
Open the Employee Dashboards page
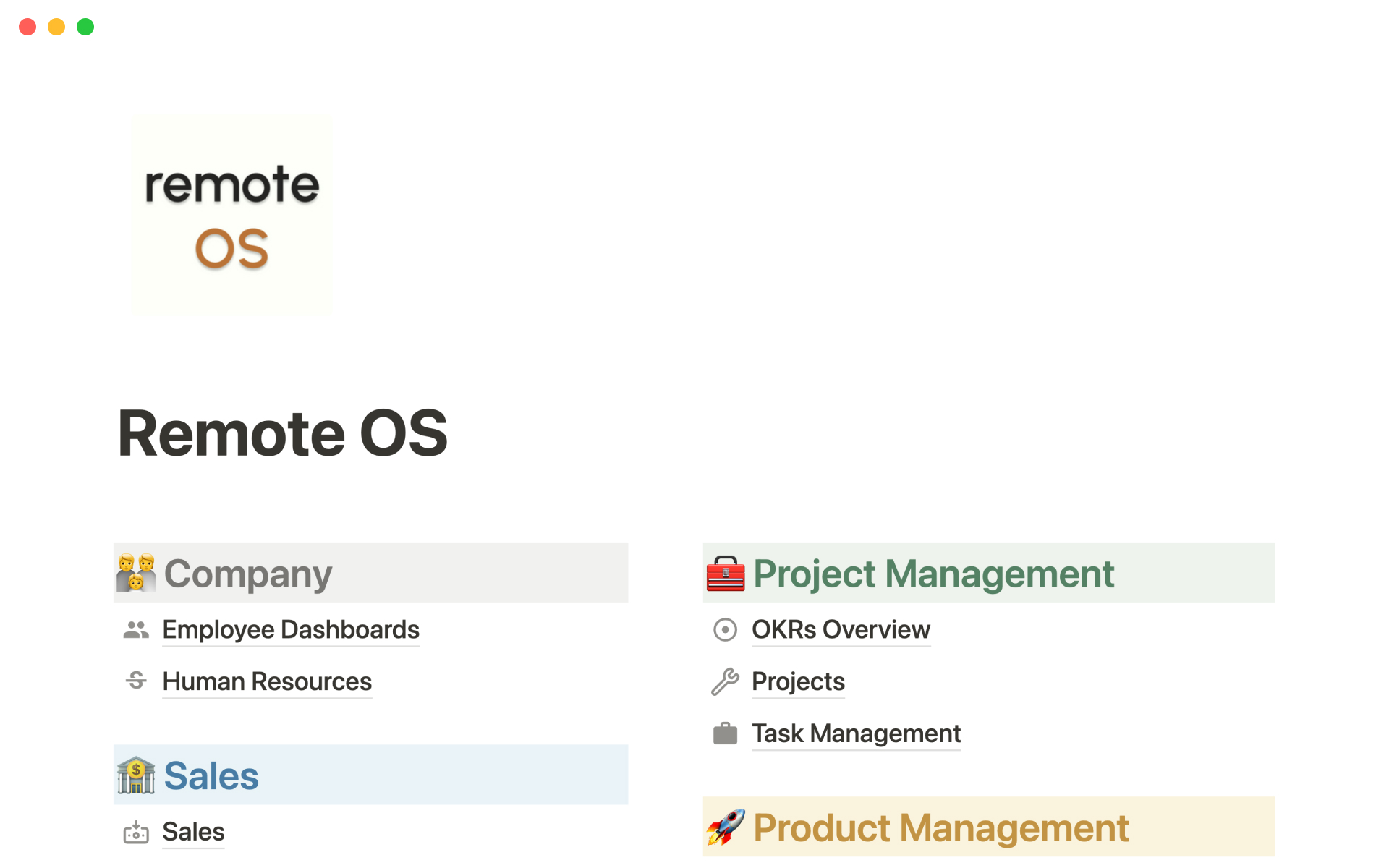click(x=291, y=630)
